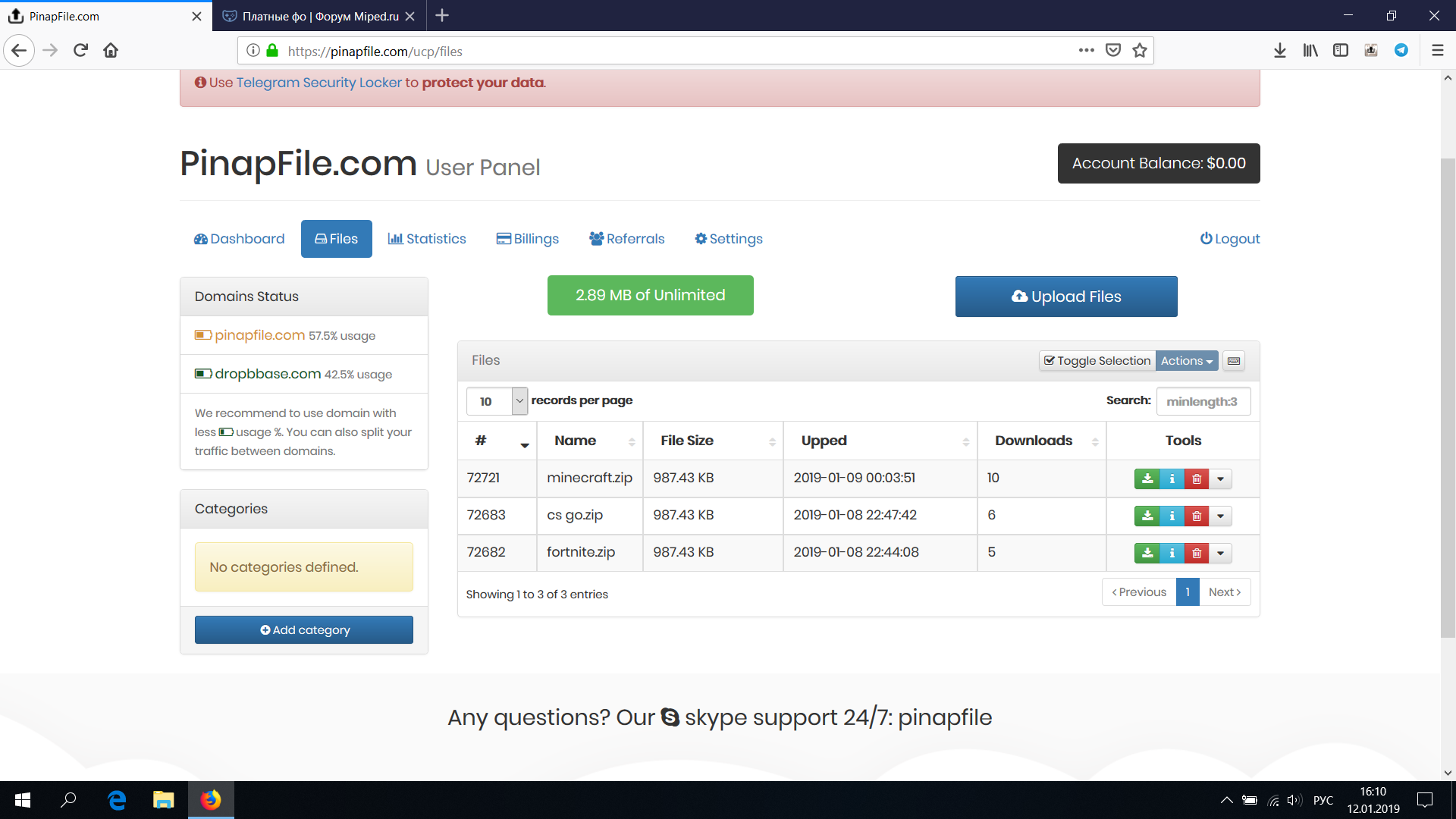
Task: Open the Dashboard tab
Action: coord(240,239)
